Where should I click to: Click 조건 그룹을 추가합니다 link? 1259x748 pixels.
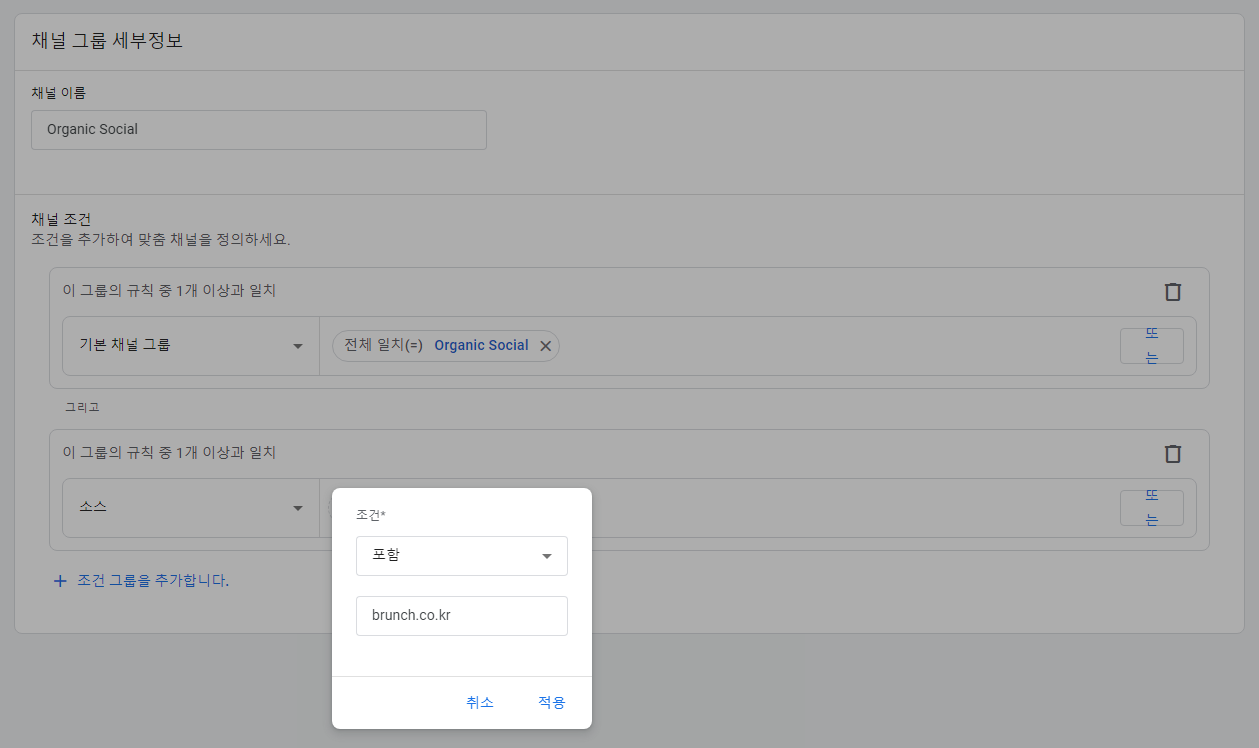pyautogui.click(x=141, y=580)
